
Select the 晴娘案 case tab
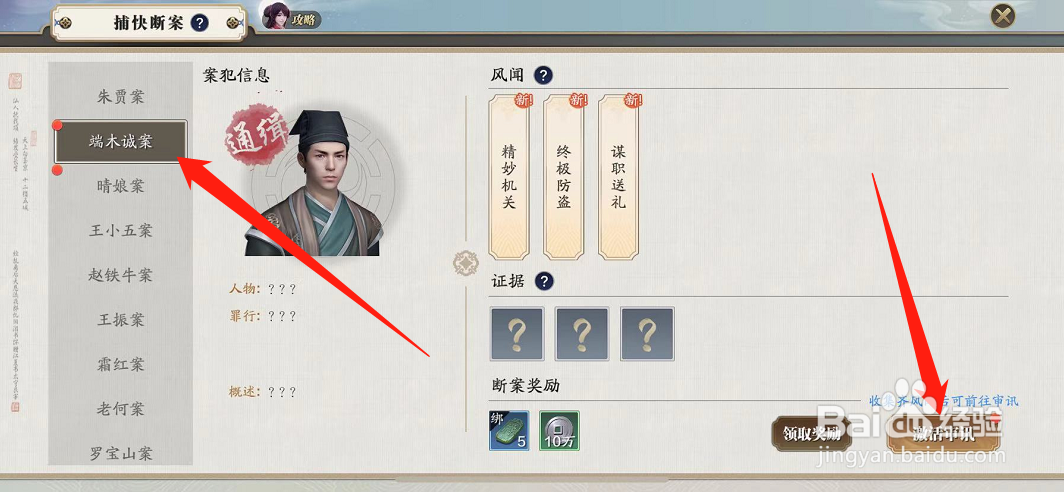point(121,186)
